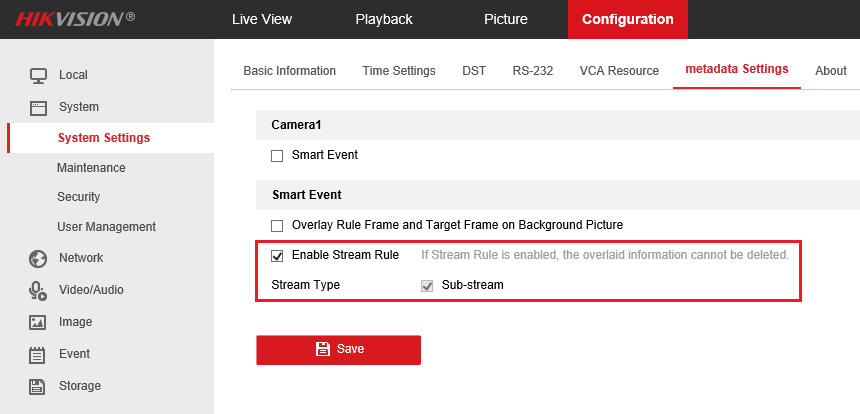860x414 pixels.
Task: Click the Event notepad icon
Action: click(x=38, y=355)
